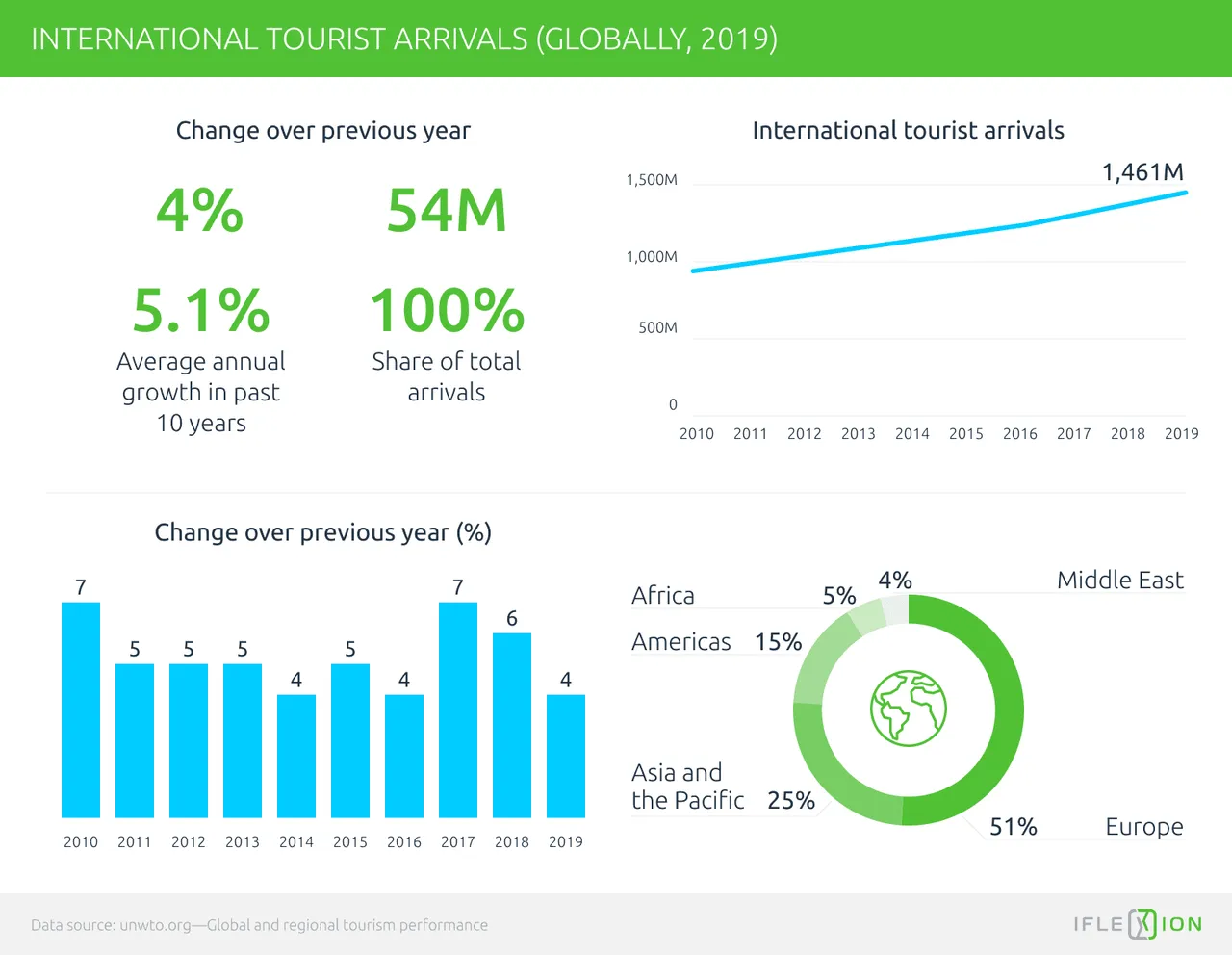Click the green header title text
This screenshot has height=955, width=1232.
(404, 39)
